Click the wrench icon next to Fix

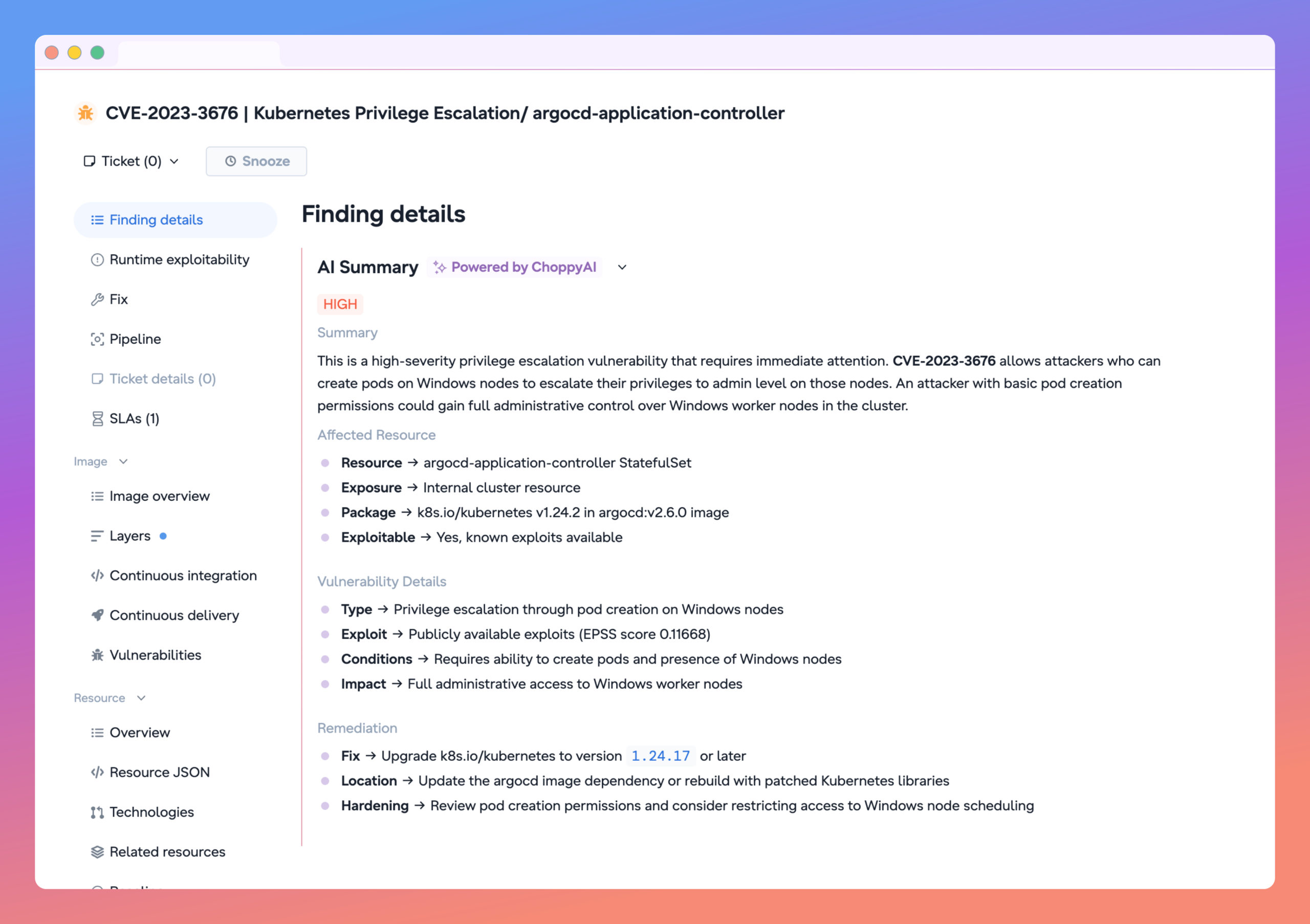tap(98, 299)
